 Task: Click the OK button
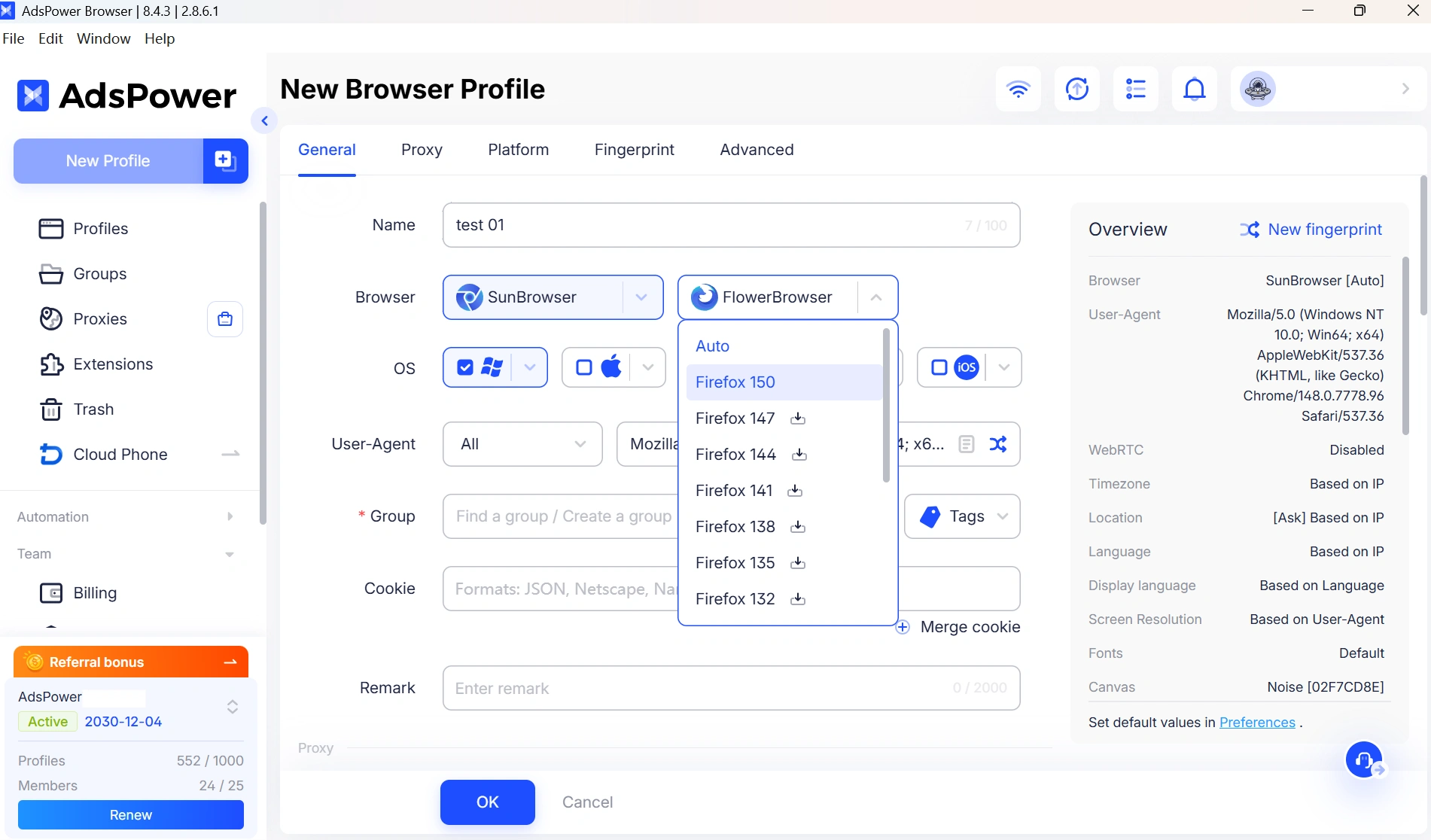tap(488, 802)
